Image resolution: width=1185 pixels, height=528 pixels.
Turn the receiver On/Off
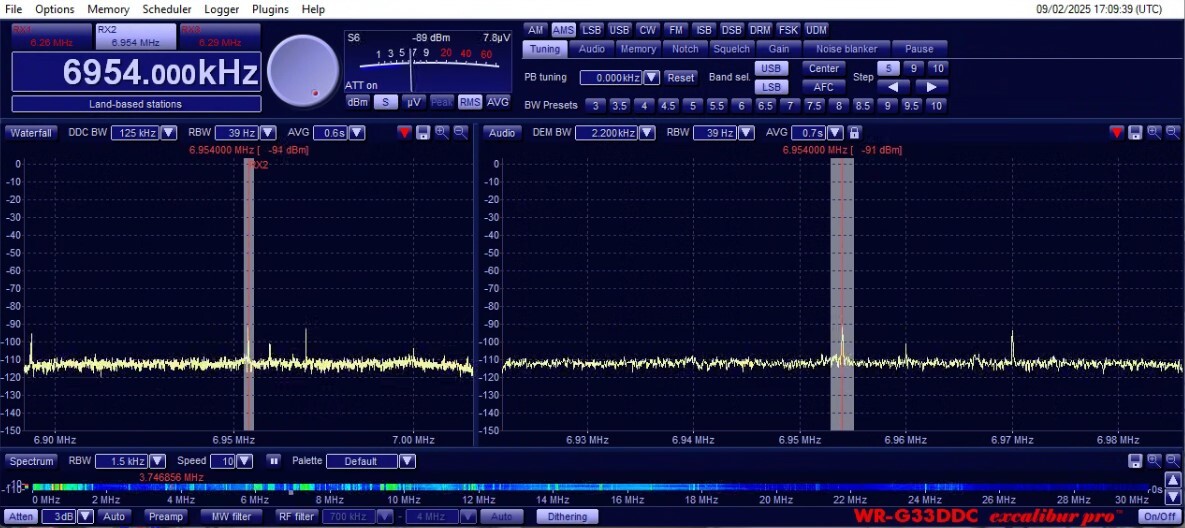click(x=1159, y=517)
